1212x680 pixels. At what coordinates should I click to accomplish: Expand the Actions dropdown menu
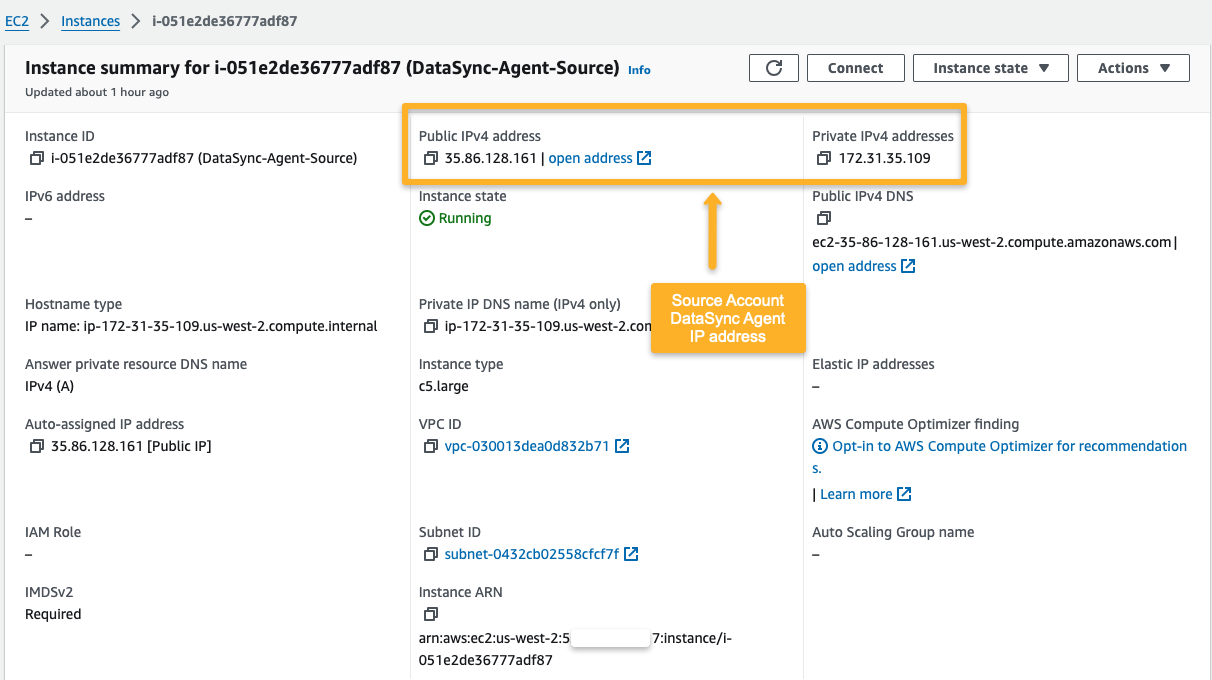pyautogui.click(x=1133, y=68)
